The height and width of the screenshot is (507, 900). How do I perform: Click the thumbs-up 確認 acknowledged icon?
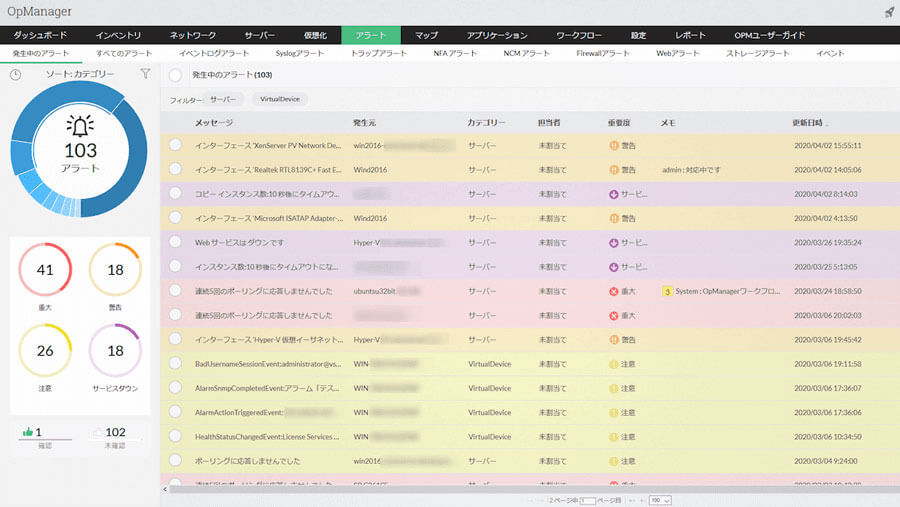(27, 432)
